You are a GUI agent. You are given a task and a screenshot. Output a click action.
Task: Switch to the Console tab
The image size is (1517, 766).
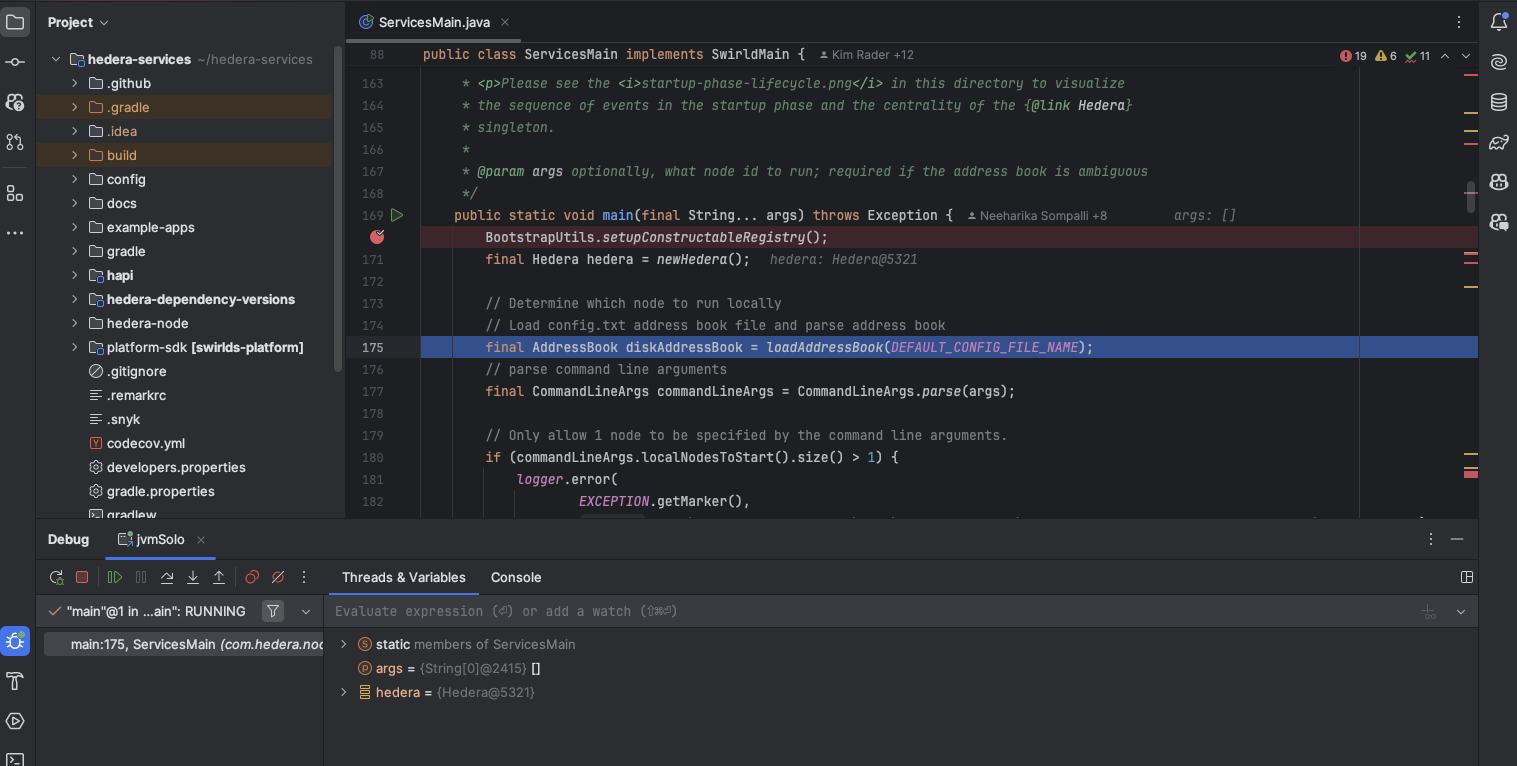pos(515,577)
